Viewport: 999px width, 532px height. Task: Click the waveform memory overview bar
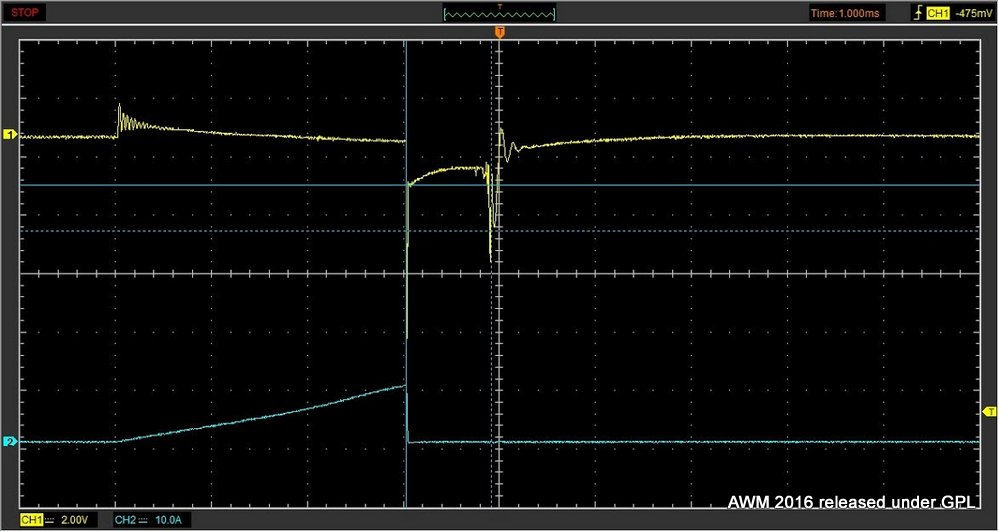pos(499,13)
